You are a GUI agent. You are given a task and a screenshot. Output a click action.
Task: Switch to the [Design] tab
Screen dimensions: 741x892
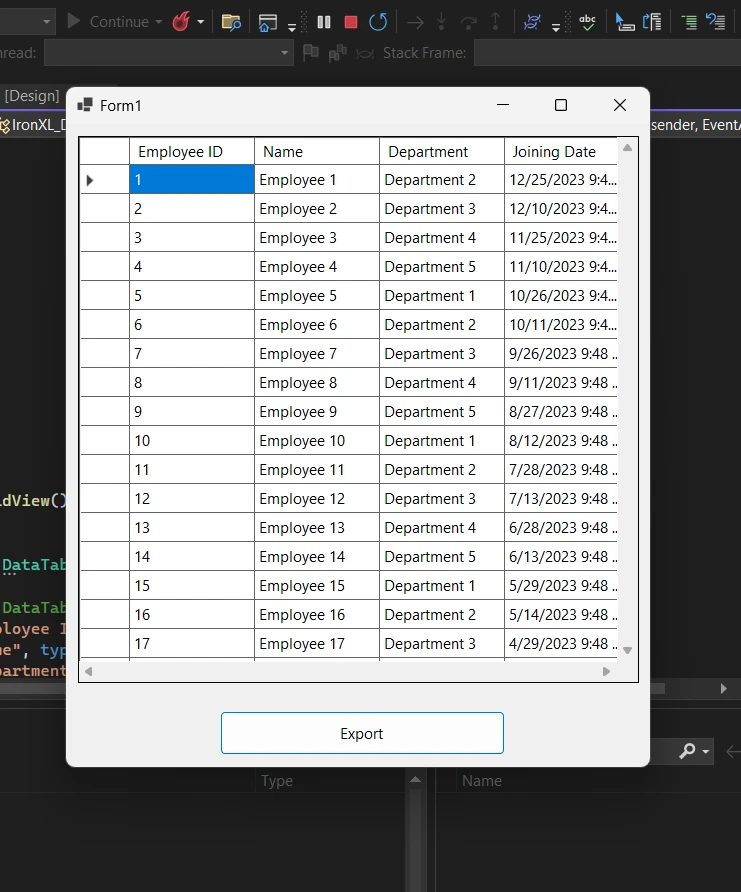[x=31, y=95]
